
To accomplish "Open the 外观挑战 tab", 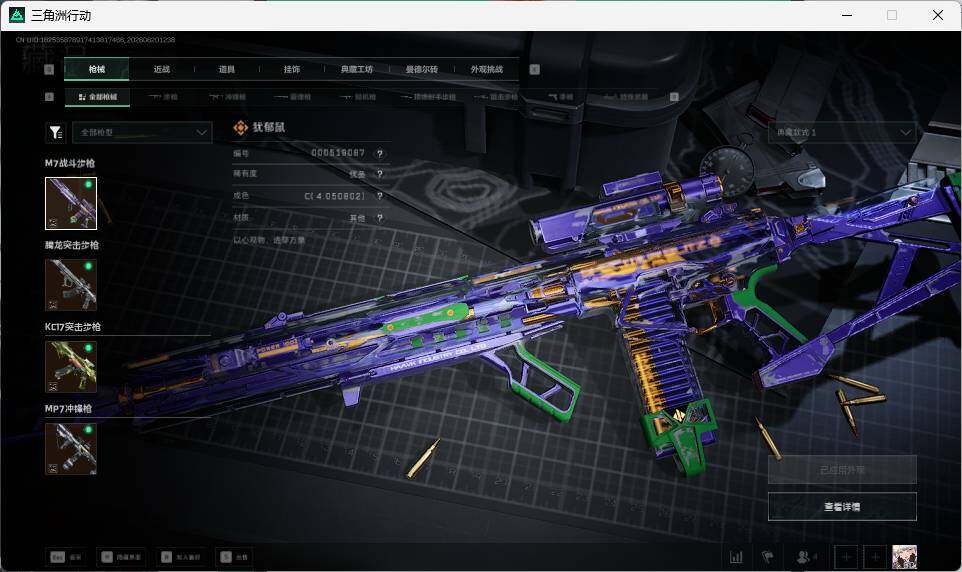I will tap(487, 69).
